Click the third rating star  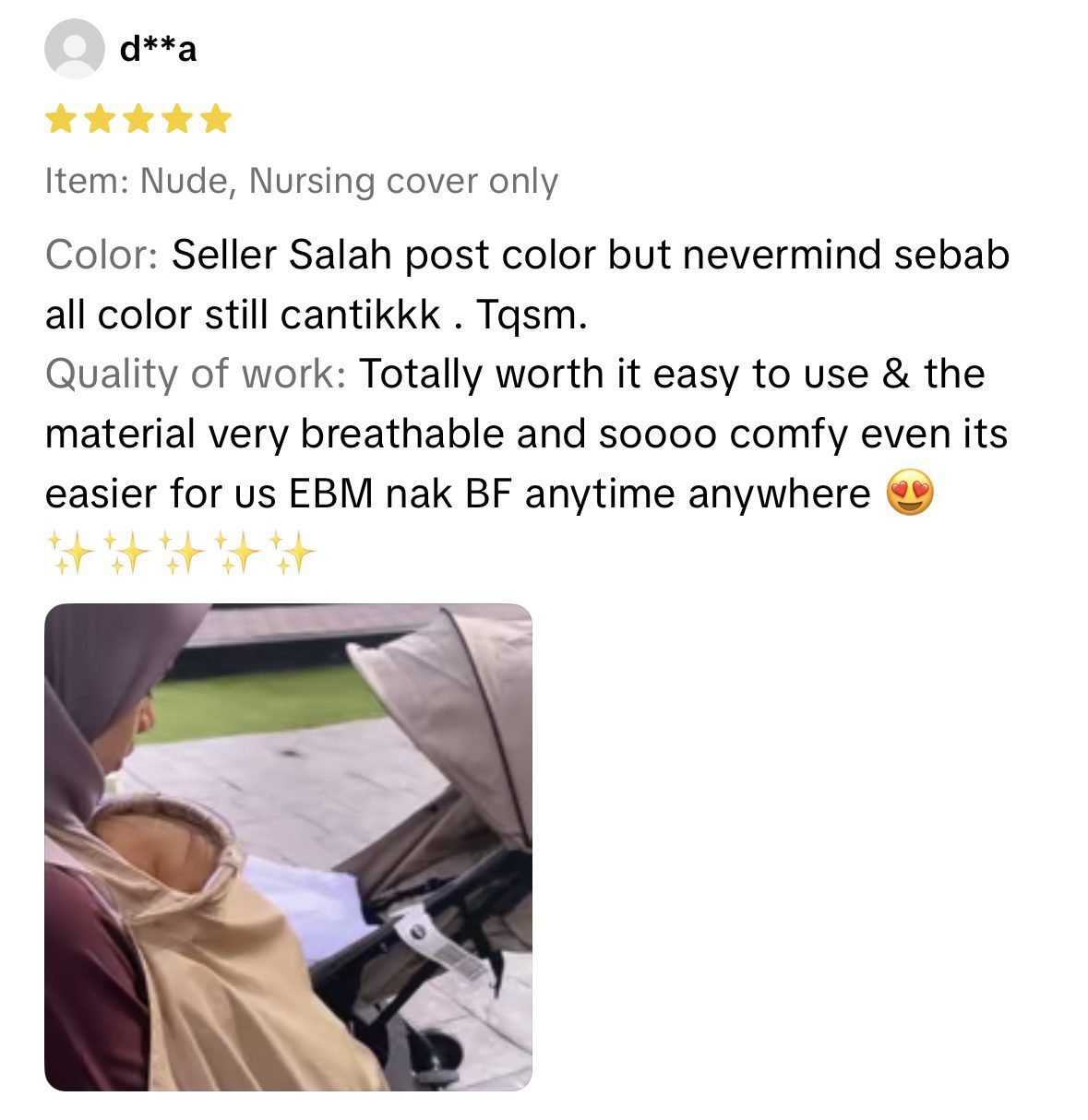coord(138,119)
